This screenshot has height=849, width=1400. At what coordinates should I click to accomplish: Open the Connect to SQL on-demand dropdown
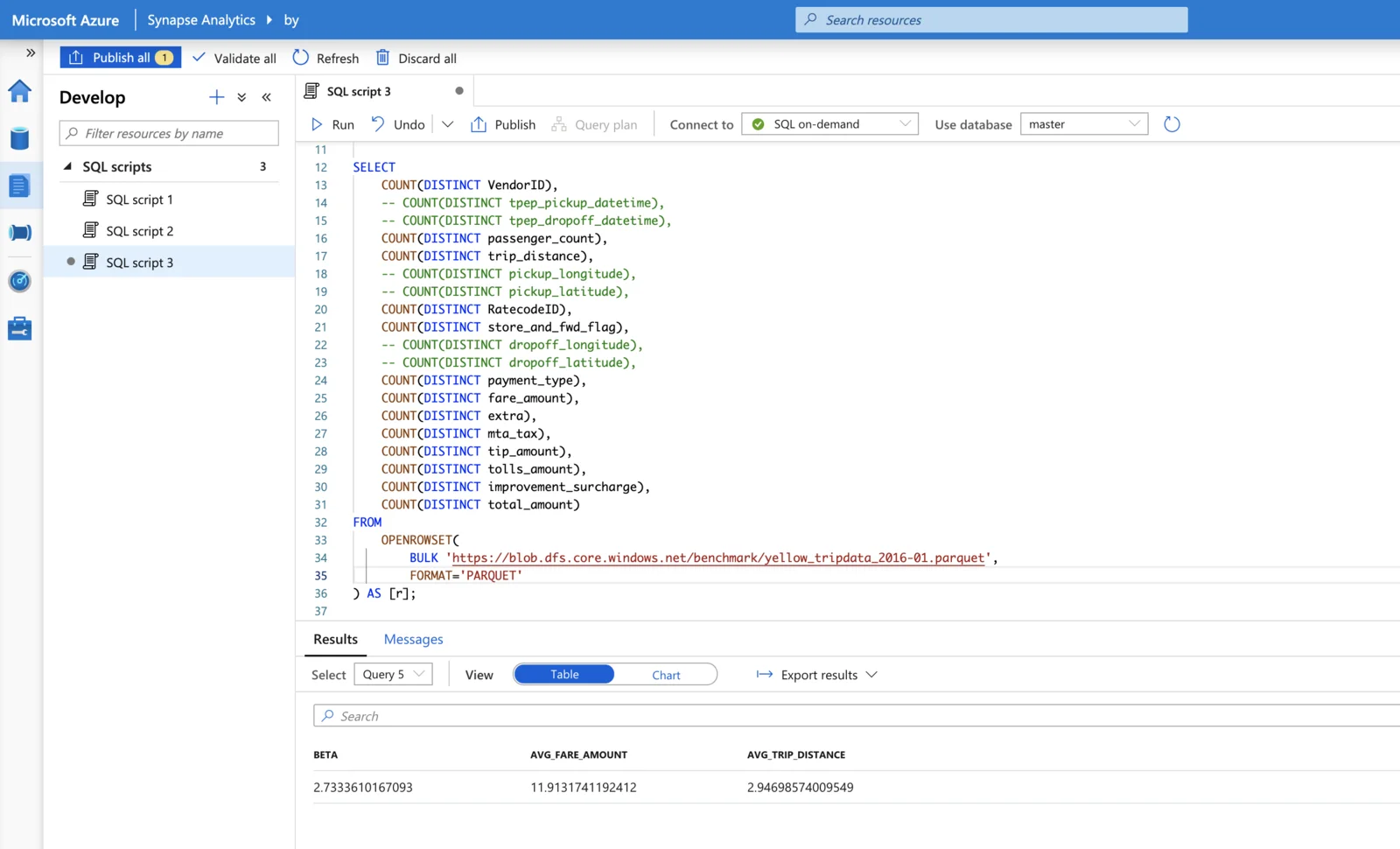pyautogui.click(x=829, y=124)
